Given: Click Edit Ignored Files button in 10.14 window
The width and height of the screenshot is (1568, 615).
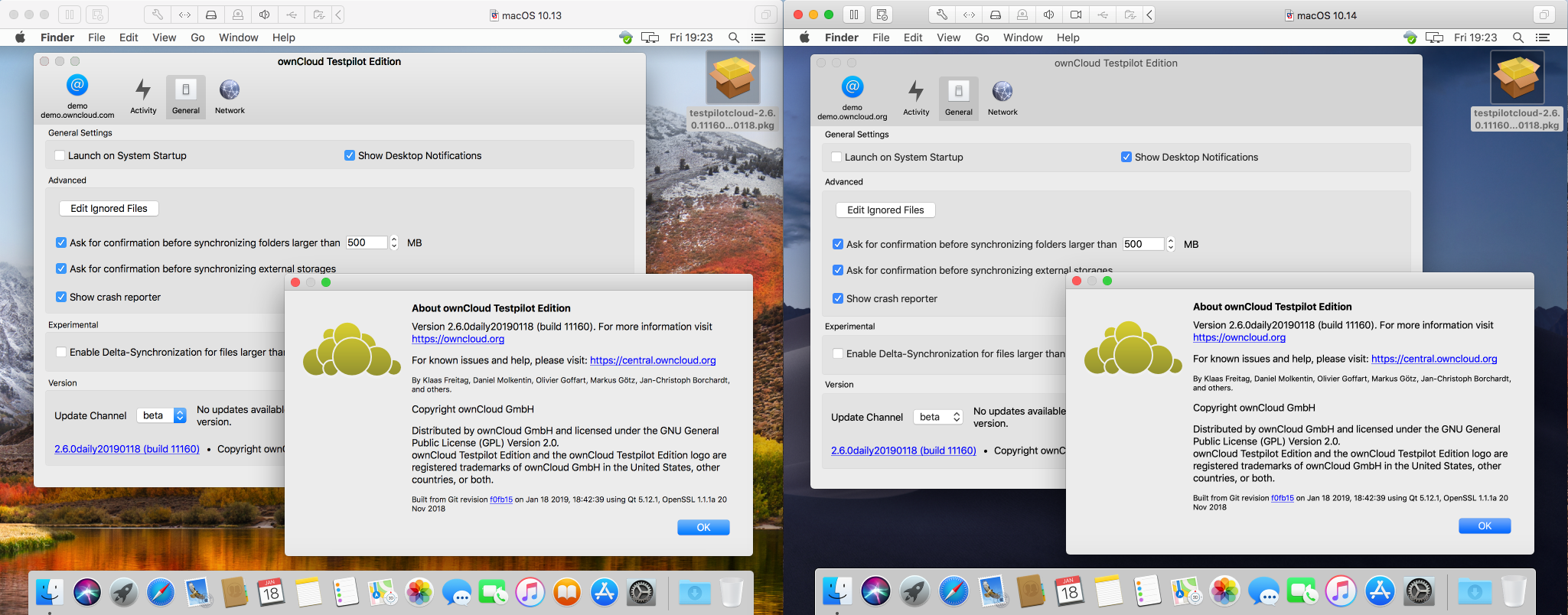Looking at the screenshot, I should (x=885, y=210).
